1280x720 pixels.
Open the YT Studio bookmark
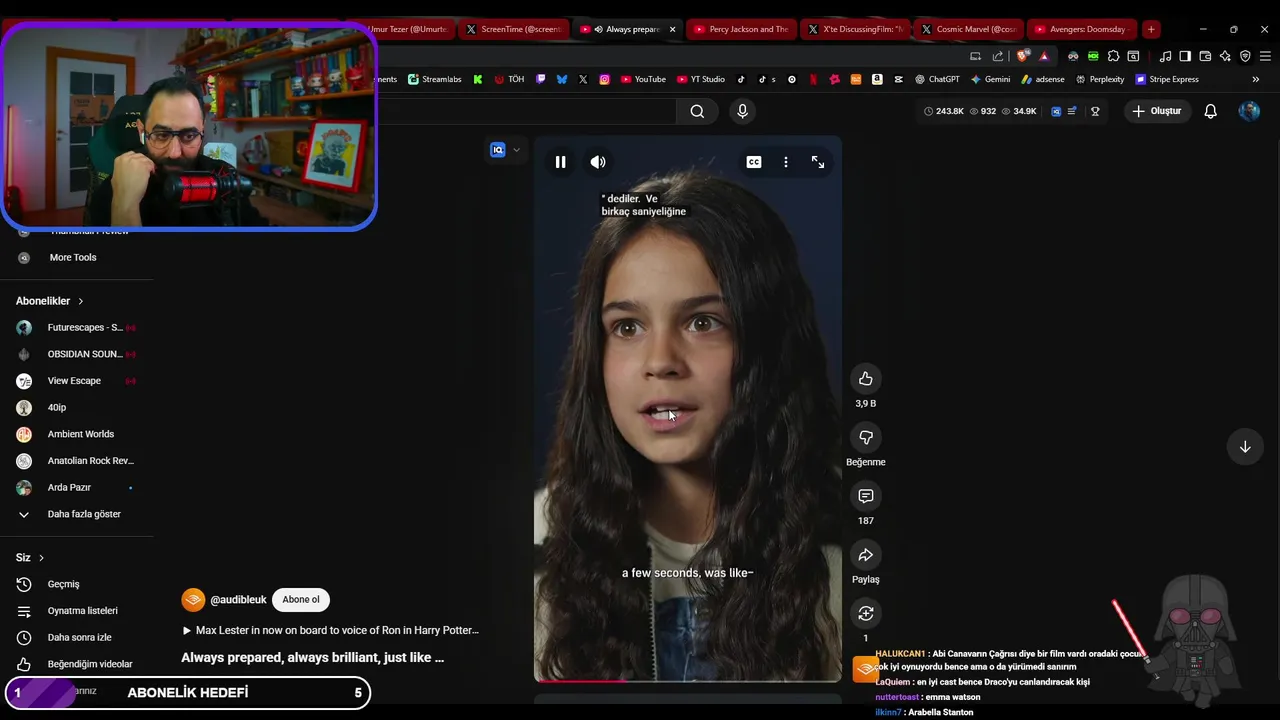point(701,79)
